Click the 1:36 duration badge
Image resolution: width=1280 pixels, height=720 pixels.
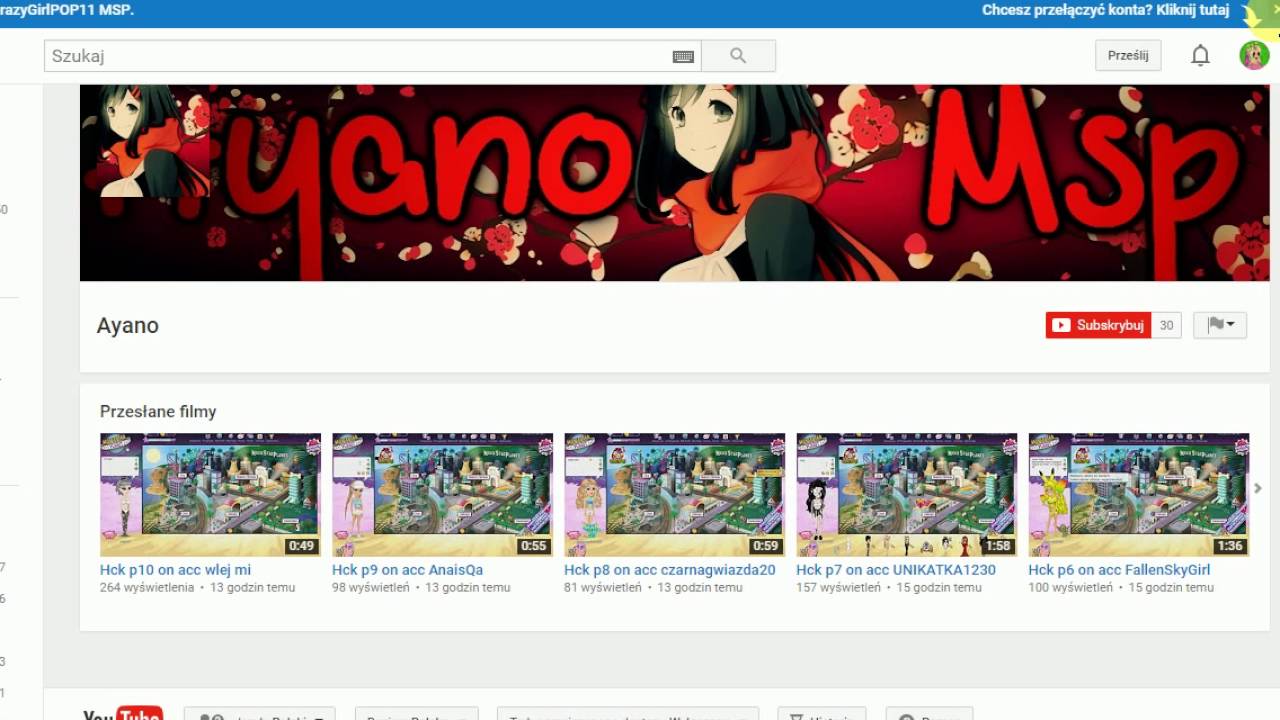[1229, 546]
